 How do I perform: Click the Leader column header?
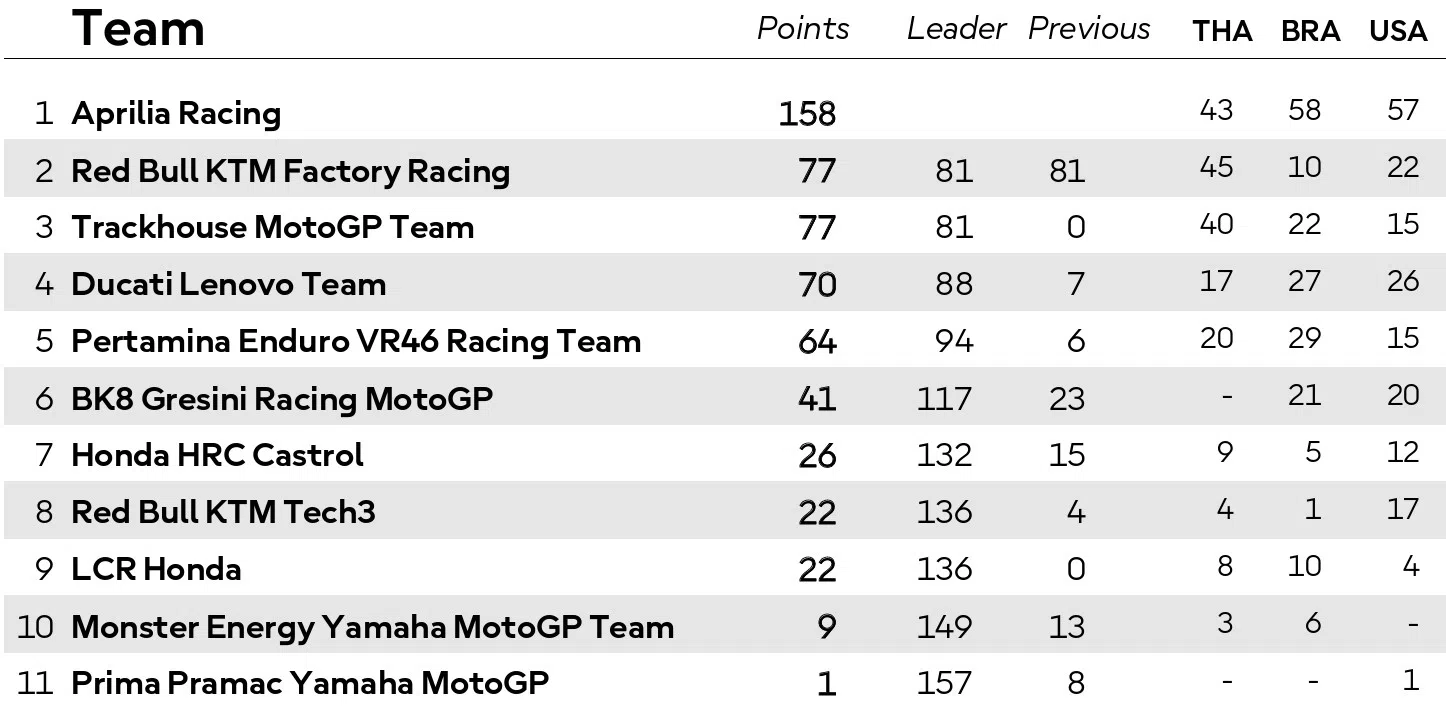click(x=956, y=29)
